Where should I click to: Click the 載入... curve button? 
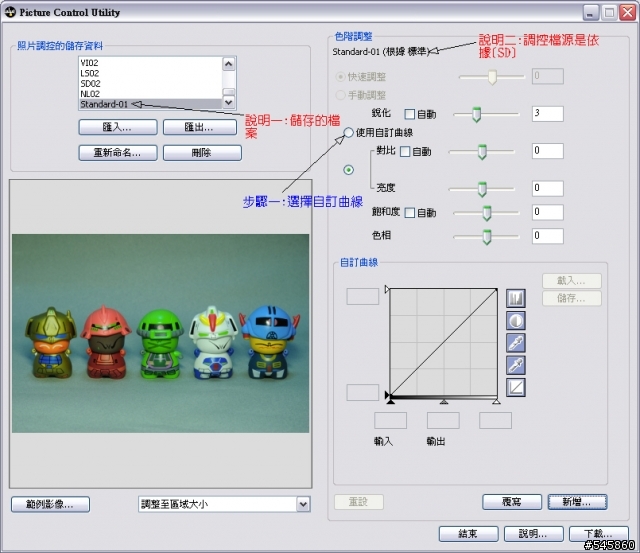571,281
